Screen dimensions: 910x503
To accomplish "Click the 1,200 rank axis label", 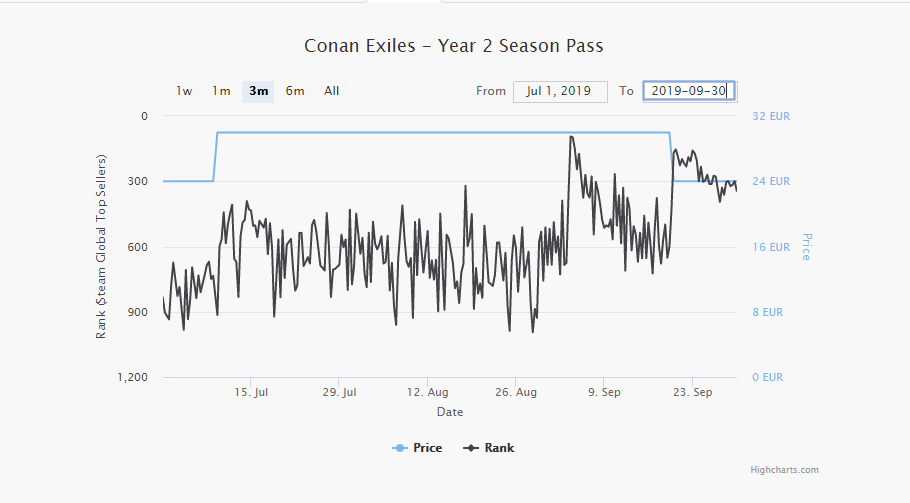I will [132, 377].
